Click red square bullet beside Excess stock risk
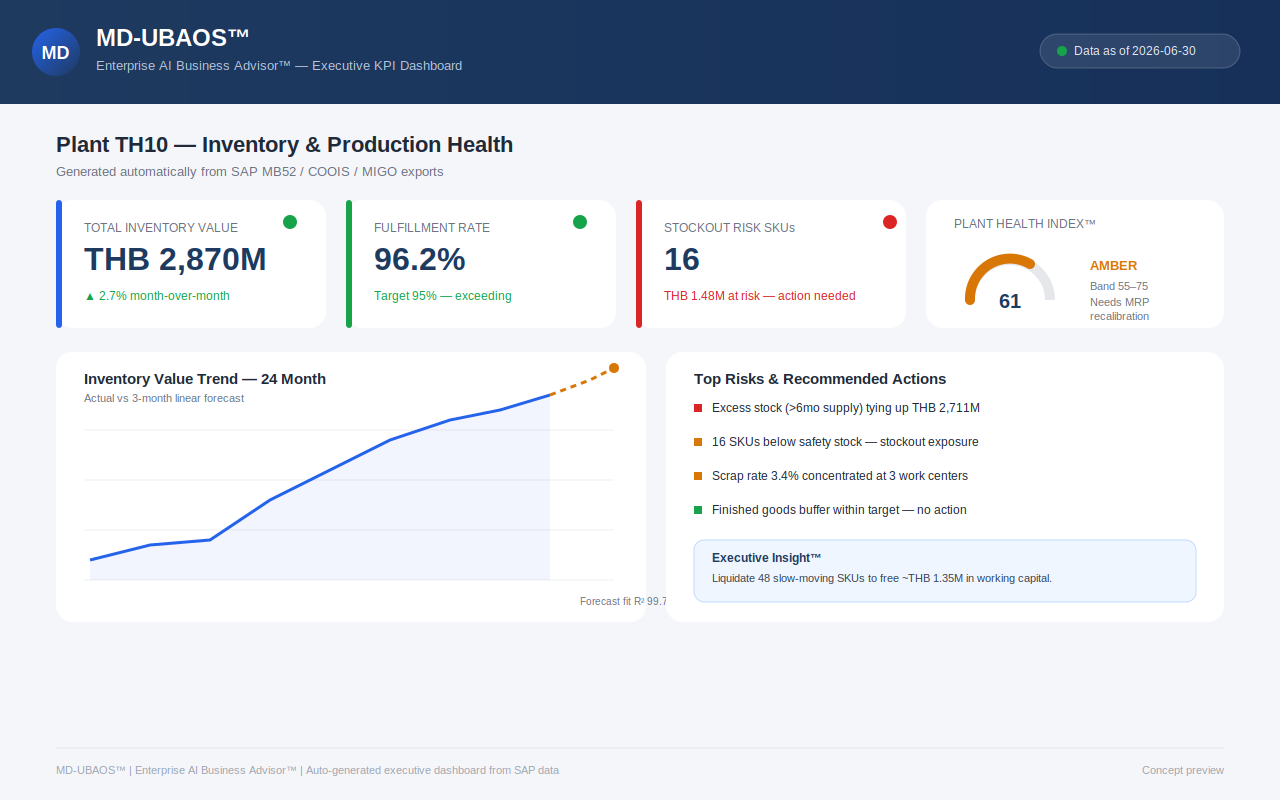 point(698,408)
